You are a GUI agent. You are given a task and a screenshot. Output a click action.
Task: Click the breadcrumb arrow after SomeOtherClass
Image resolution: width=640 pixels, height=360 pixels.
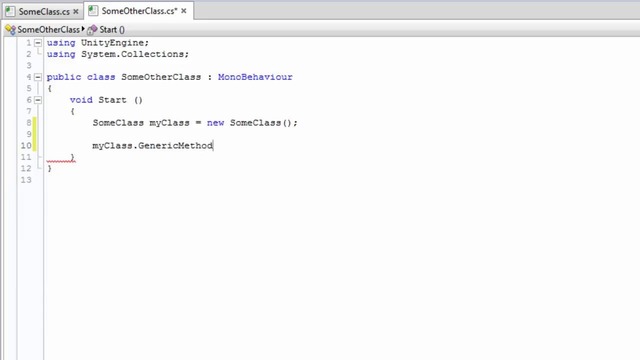[x=83, y=29]
